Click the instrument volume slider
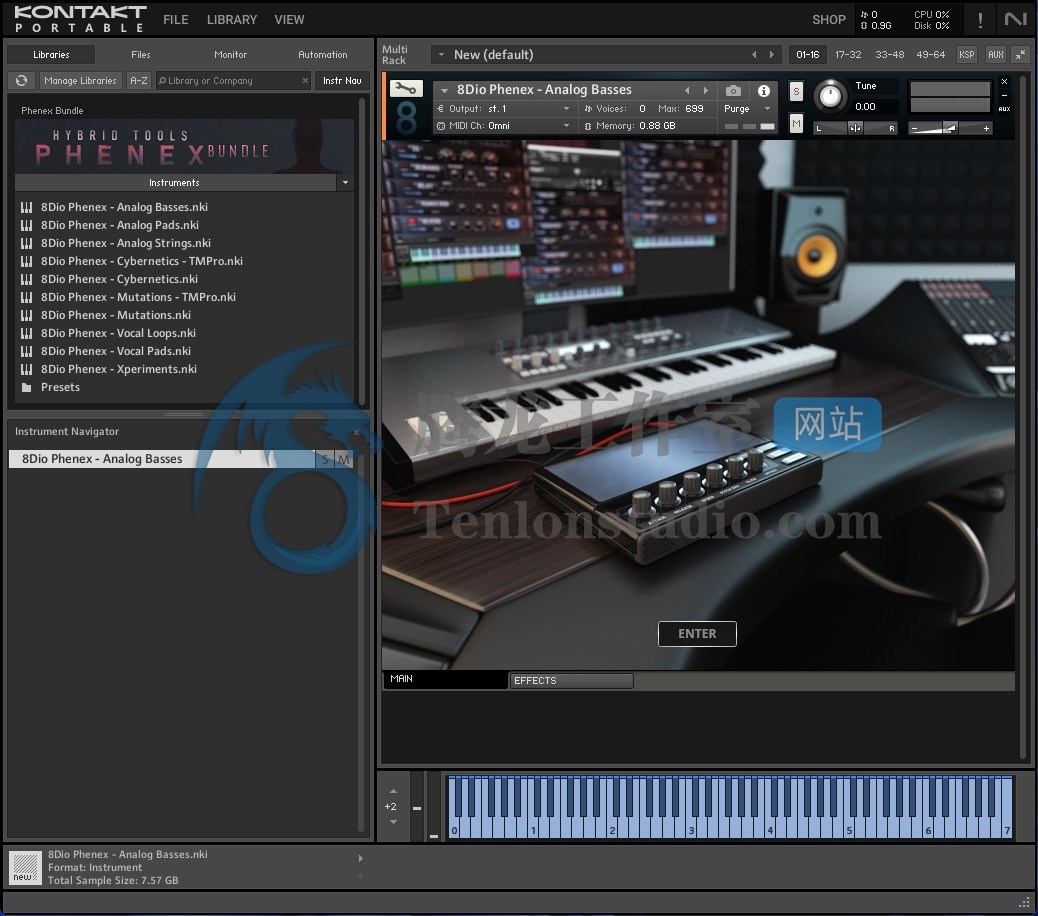The width and height of the screenshot is (1038, 916). point(950,128)
